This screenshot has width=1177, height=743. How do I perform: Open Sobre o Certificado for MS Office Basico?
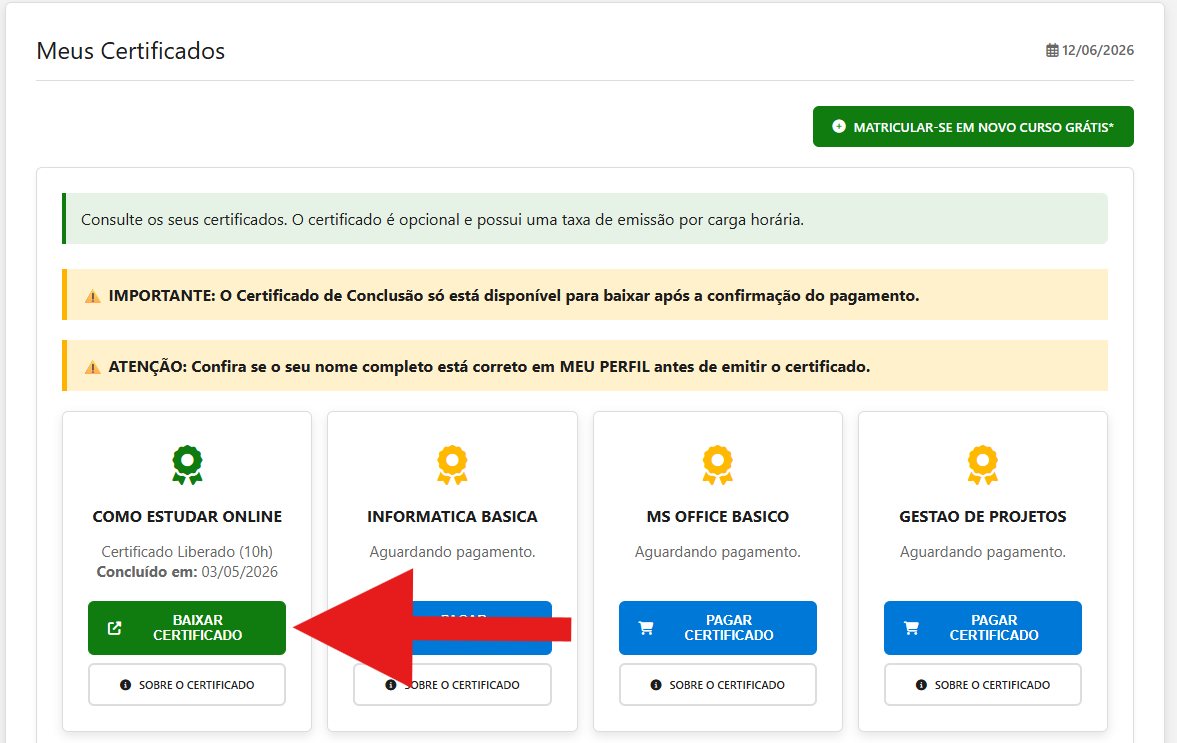click(718, 684)
